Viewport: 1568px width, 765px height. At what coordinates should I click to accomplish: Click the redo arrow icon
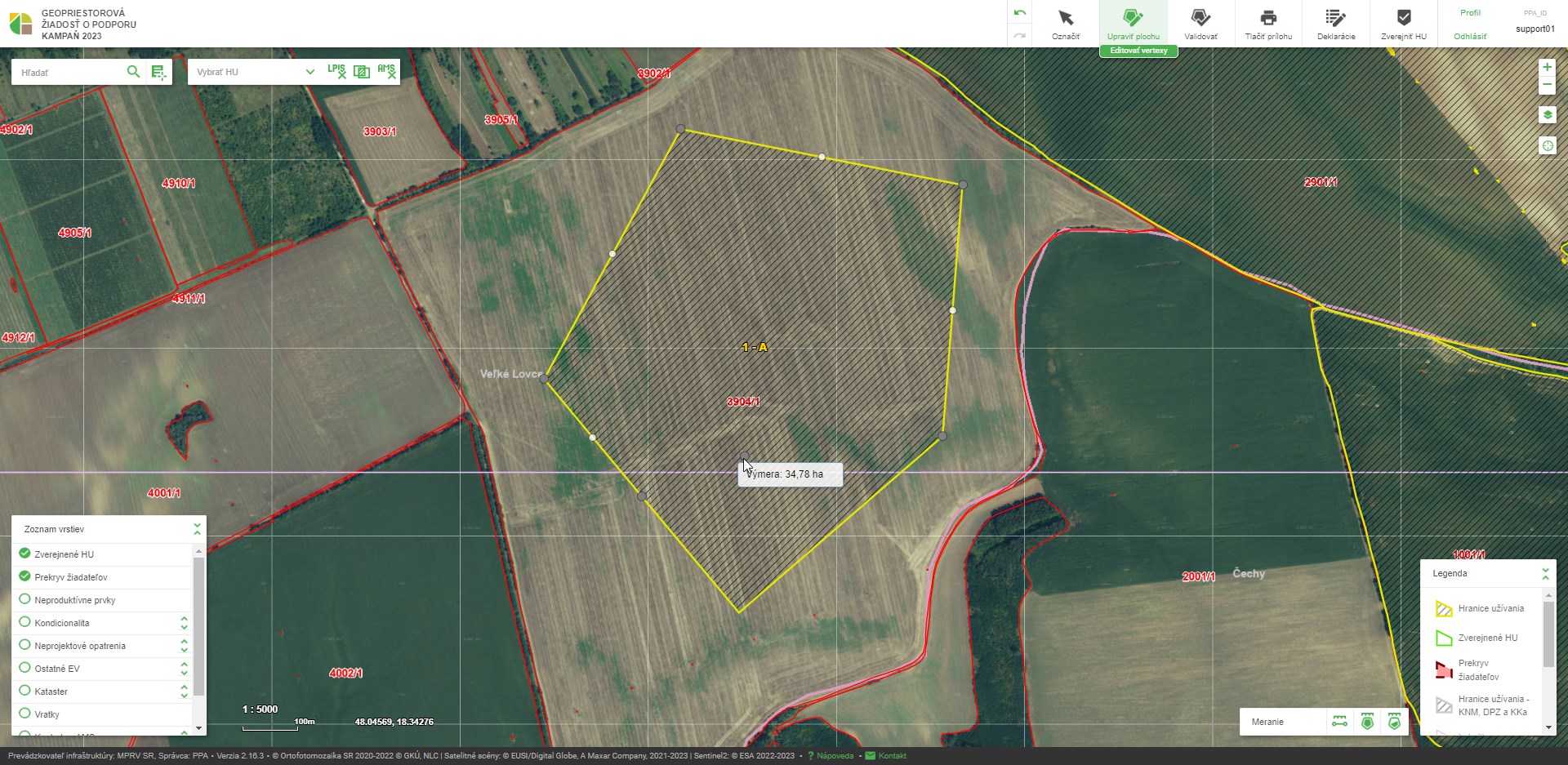pyautogui.click(x=1019, y=35)
